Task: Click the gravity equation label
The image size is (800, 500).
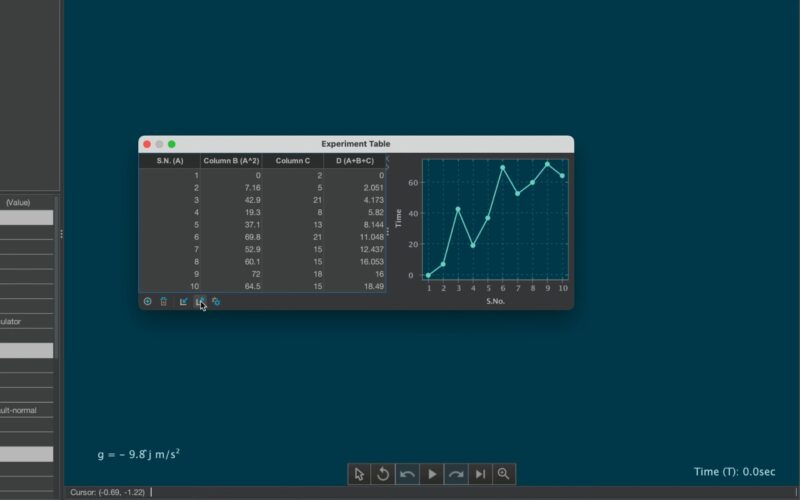Action: [139, 454]
